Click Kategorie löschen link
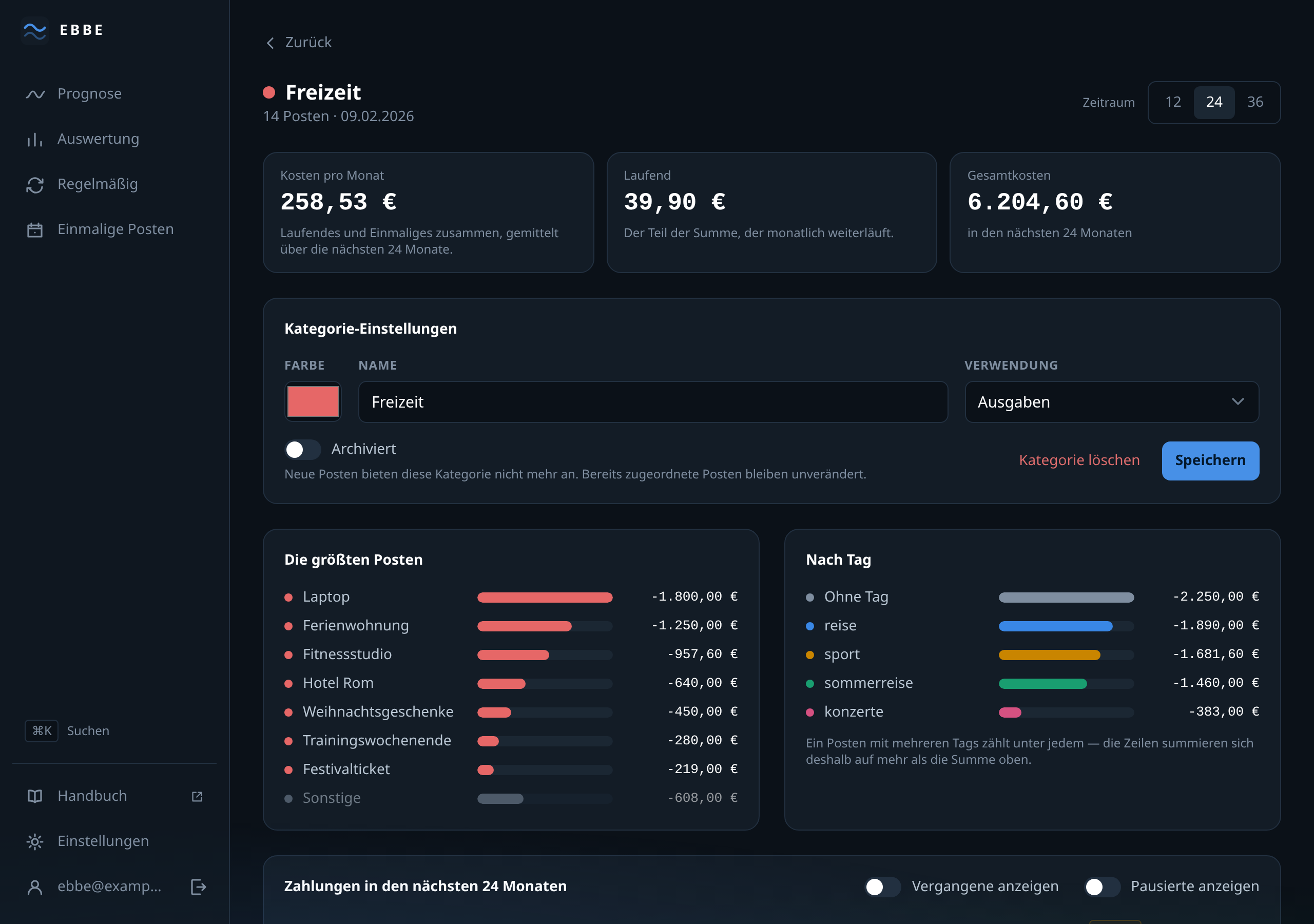Viewport: 1314px width, 924px height. [1079, 460]
